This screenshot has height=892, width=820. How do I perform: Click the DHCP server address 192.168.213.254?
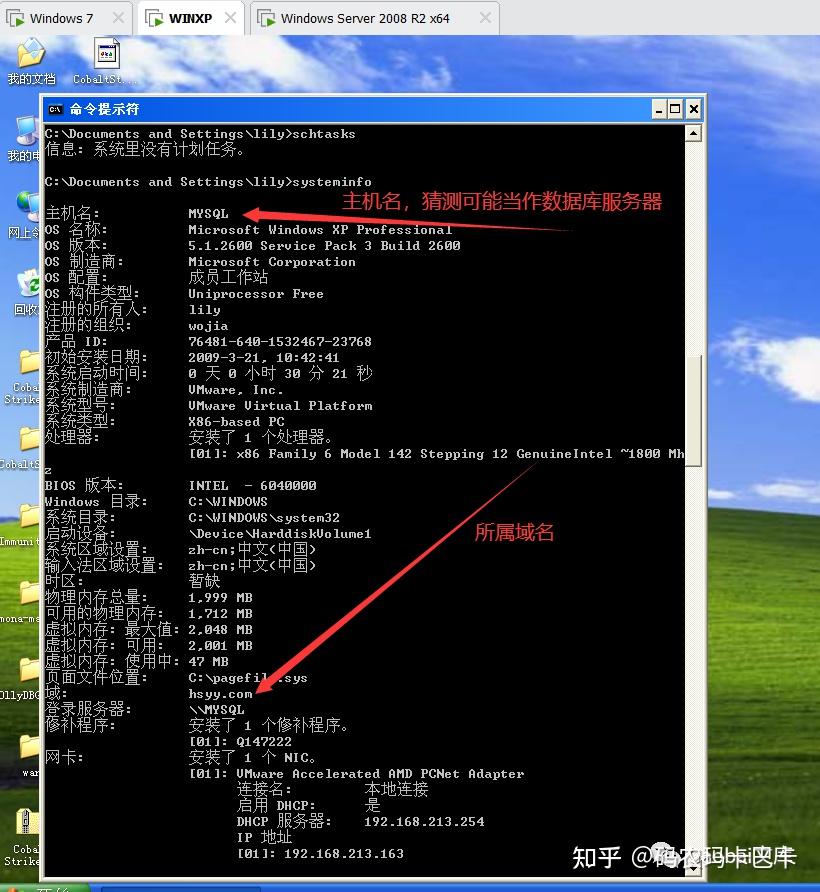tap(424, 822)
